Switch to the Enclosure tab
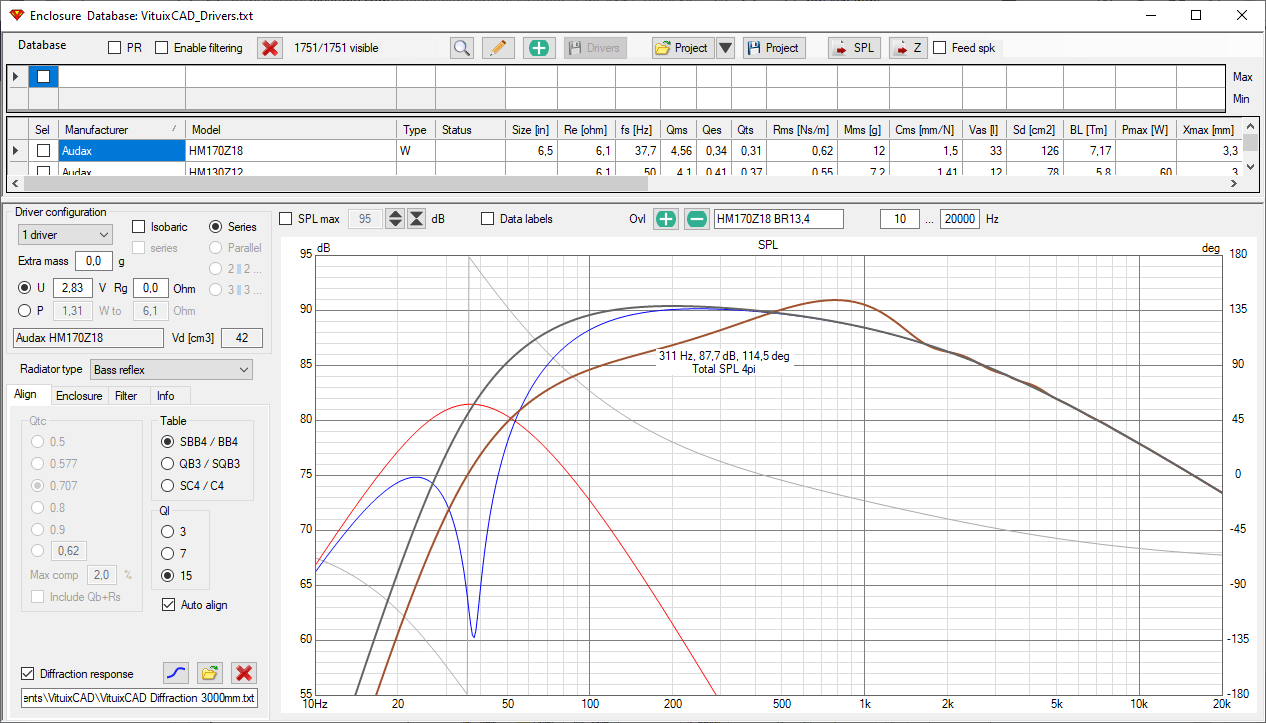This screenshot has width=1266, height=723. tap(79, 396)
